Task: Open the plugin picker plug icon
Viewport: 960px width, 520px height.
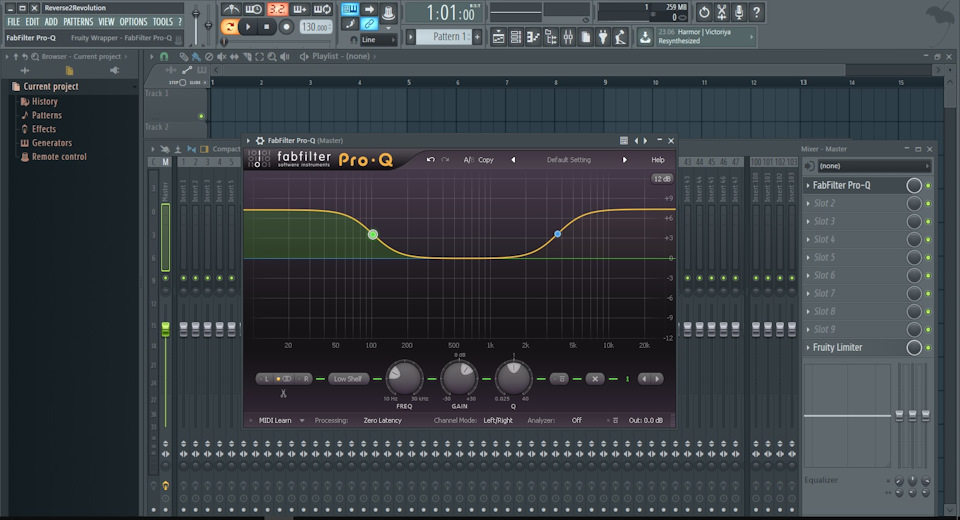Action: pyautogui.click(x=603, y=37)
